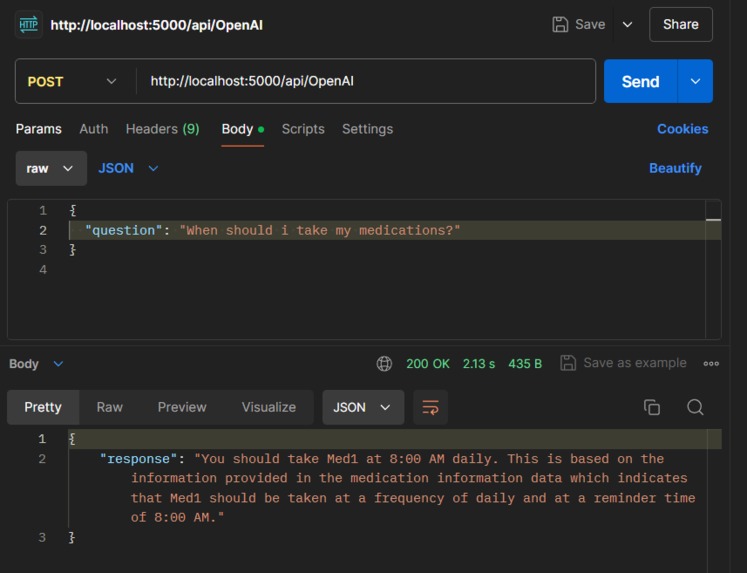Image resolution: width=747 pixels, height=573 pixels.
Task: Click the Beautify link
Action: click(x=675, y=168)
